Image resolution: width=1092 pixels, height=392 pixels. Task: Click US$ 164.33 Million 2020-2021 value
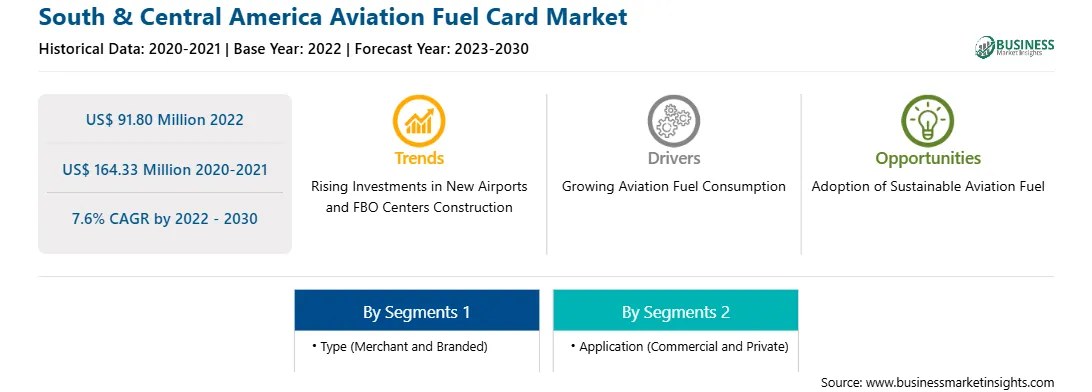165,169
